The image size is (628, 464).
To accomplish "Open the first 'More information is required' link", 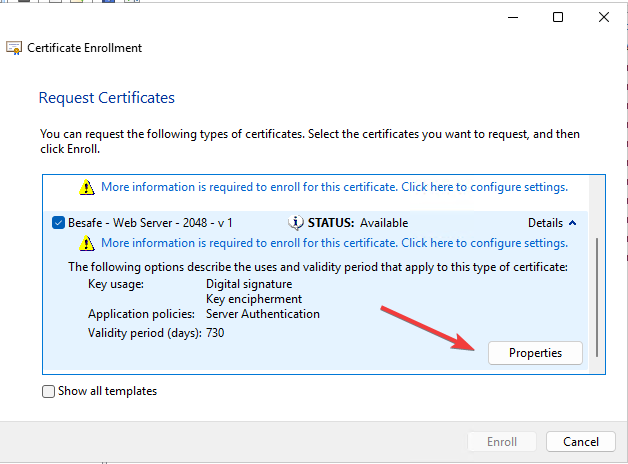I will point(334,187).
